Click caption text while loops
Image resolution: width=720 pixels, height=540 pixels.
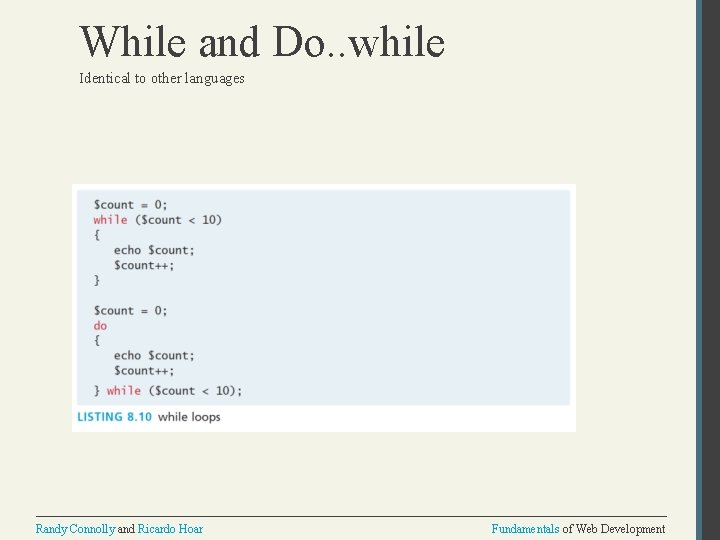tap(189, 417)
